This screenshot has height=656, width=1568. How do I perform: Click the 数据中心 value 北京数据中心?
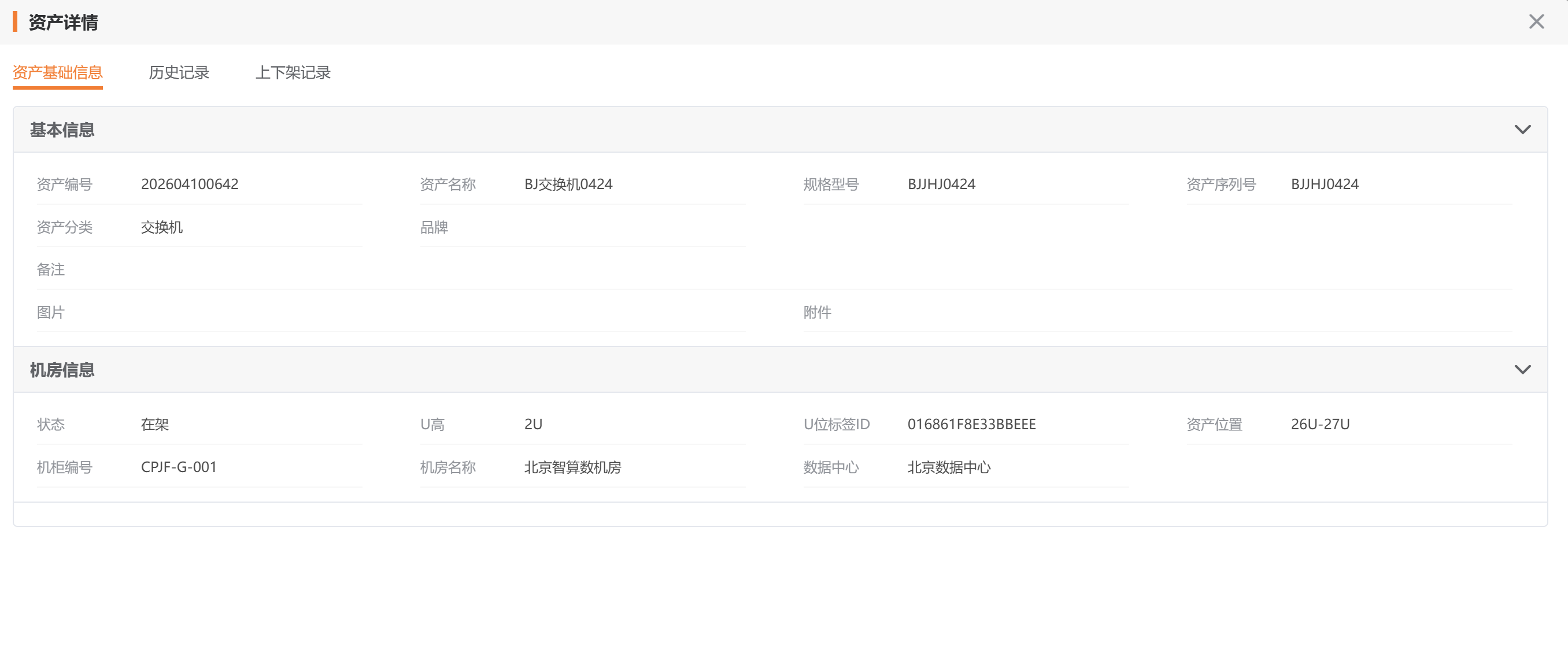[x=948, y=467]
